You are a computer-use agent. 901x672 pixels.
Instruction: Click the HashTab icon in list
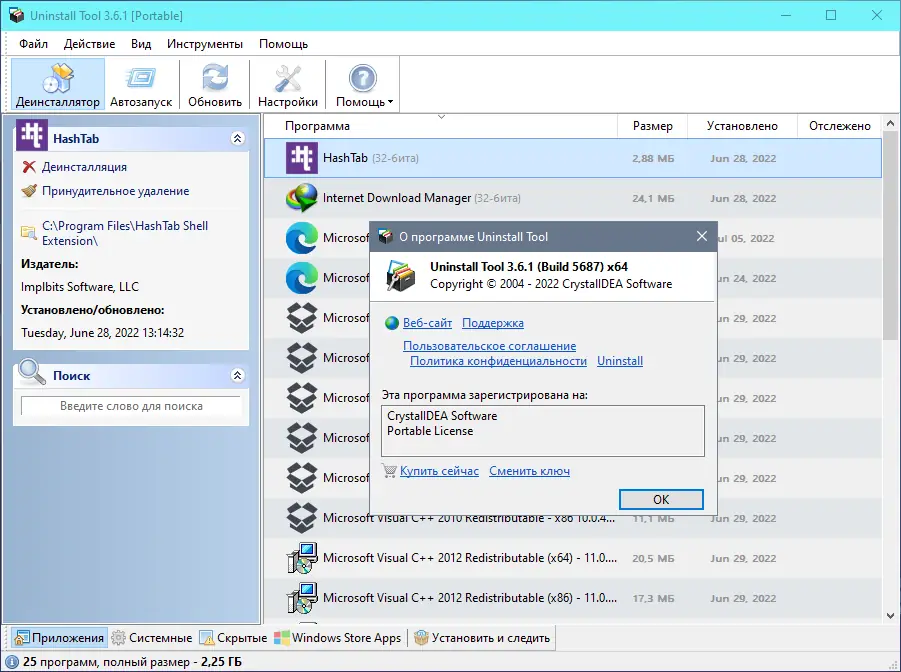[302, 158]
